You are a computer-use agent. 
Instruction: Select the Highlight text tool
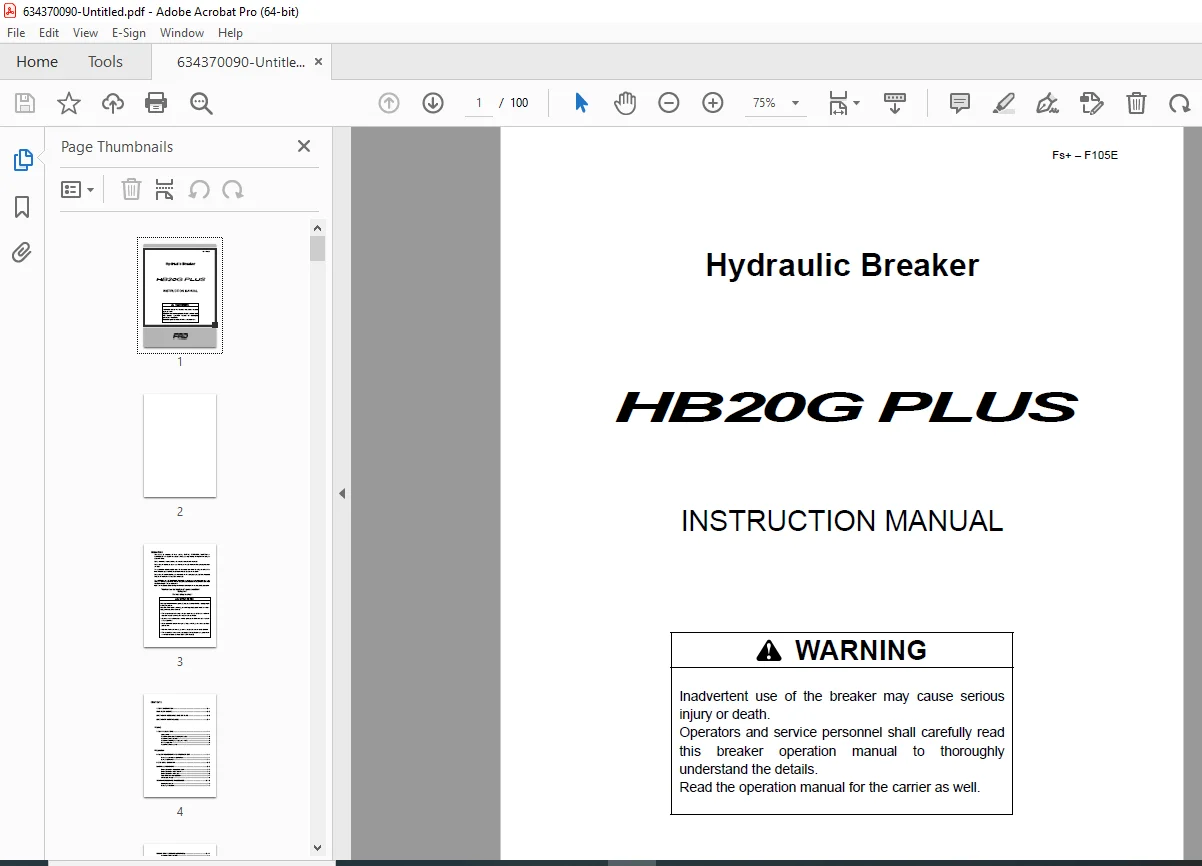coord(1004,103)
